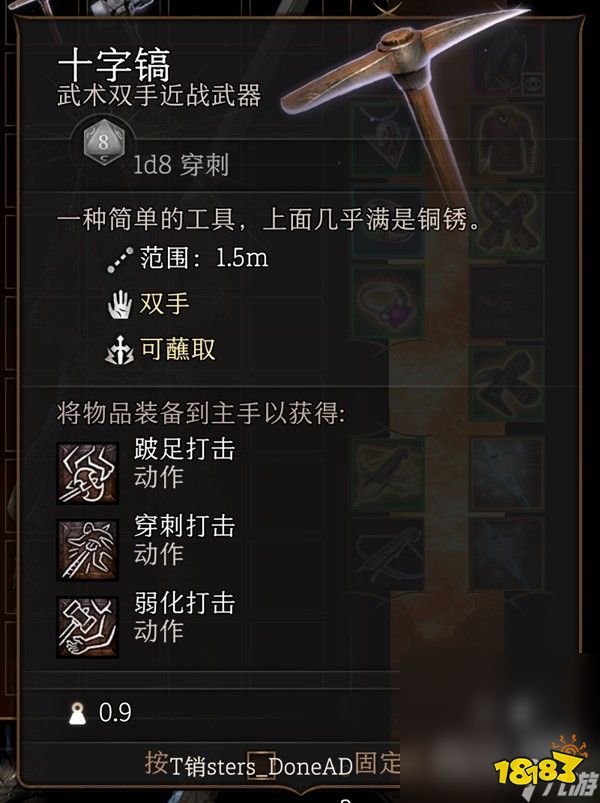Click the dippable weapon icon beside 可蘸取
Image resolution: width=600 pixels, height=803 pixels.
pyautogui.click(x=119, y=350)
